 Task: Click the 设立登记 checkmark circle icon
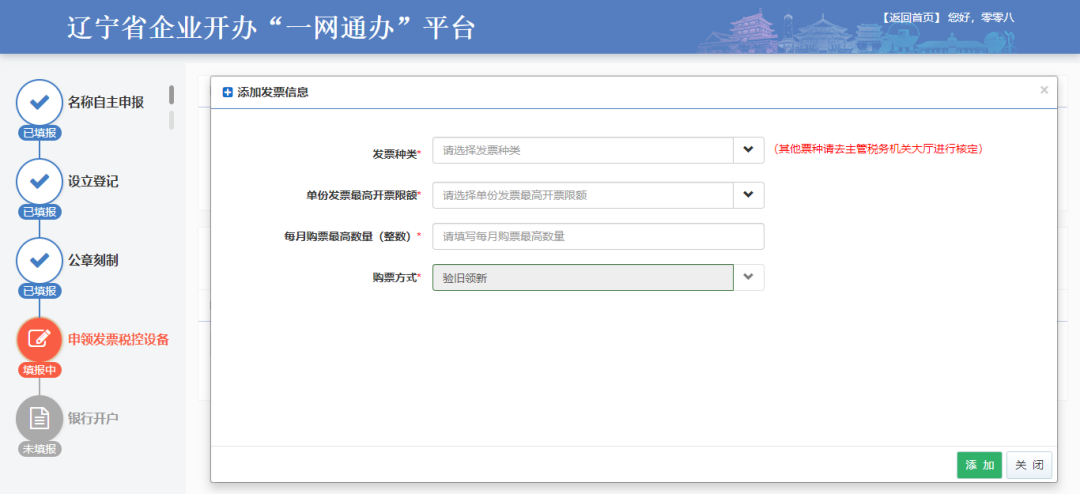pyautogui.click(x=39, y=182)
